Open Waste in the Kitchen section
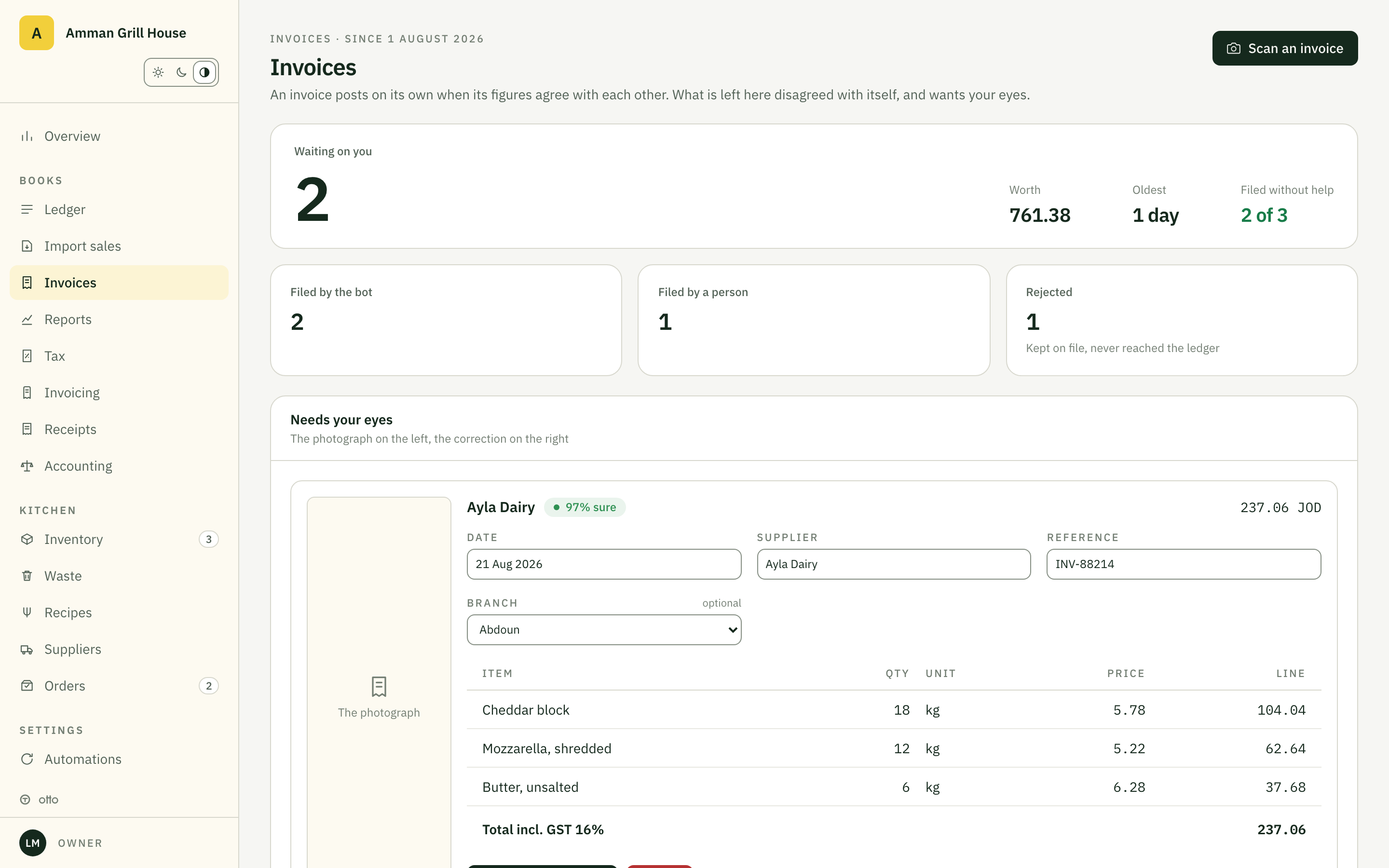Viewport: 1389px width, 868px height. click(x=120, y=576)
